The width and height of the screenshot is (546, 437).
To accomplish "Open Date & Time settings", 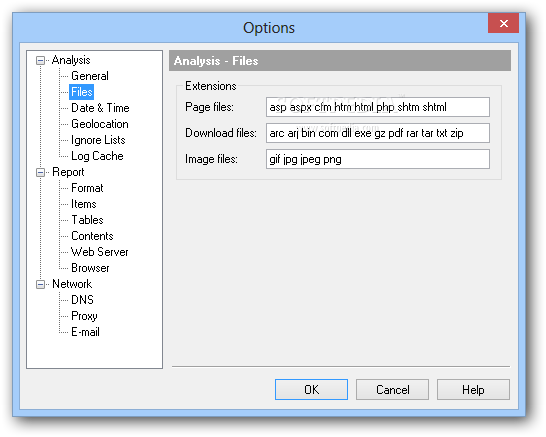I will point(100,108).
